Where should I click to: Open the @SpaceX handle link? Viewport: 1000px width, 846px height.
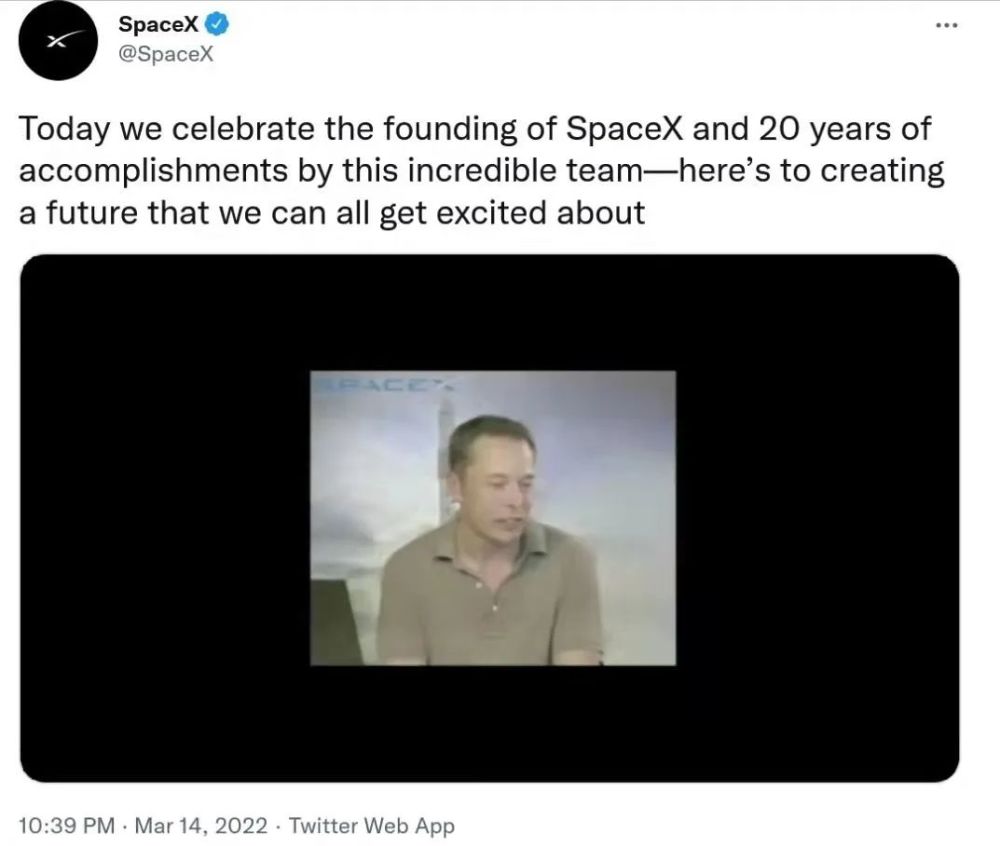pos(165,52)
